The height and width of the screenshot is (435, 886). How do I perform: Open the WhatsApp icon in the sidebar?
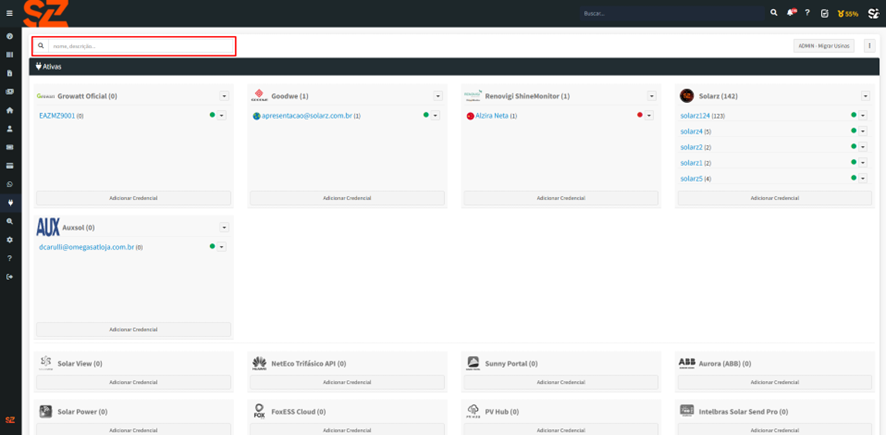coord(10,184)
